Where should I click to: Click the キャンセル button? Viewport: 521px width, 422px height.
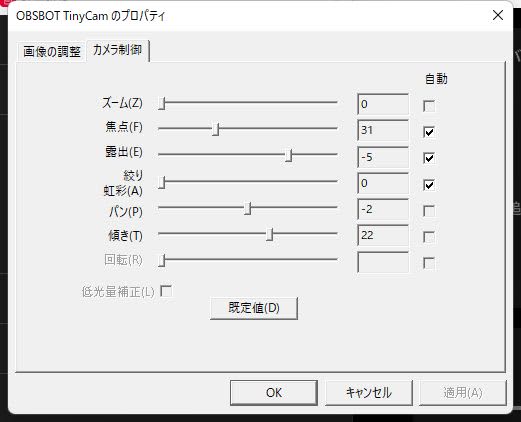tap(369, 393)
